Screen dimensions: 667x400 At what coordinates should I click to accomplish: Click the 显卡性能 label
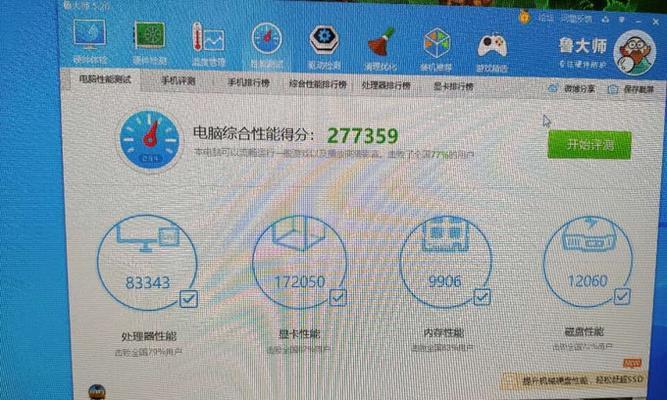[x=299, y=334]
